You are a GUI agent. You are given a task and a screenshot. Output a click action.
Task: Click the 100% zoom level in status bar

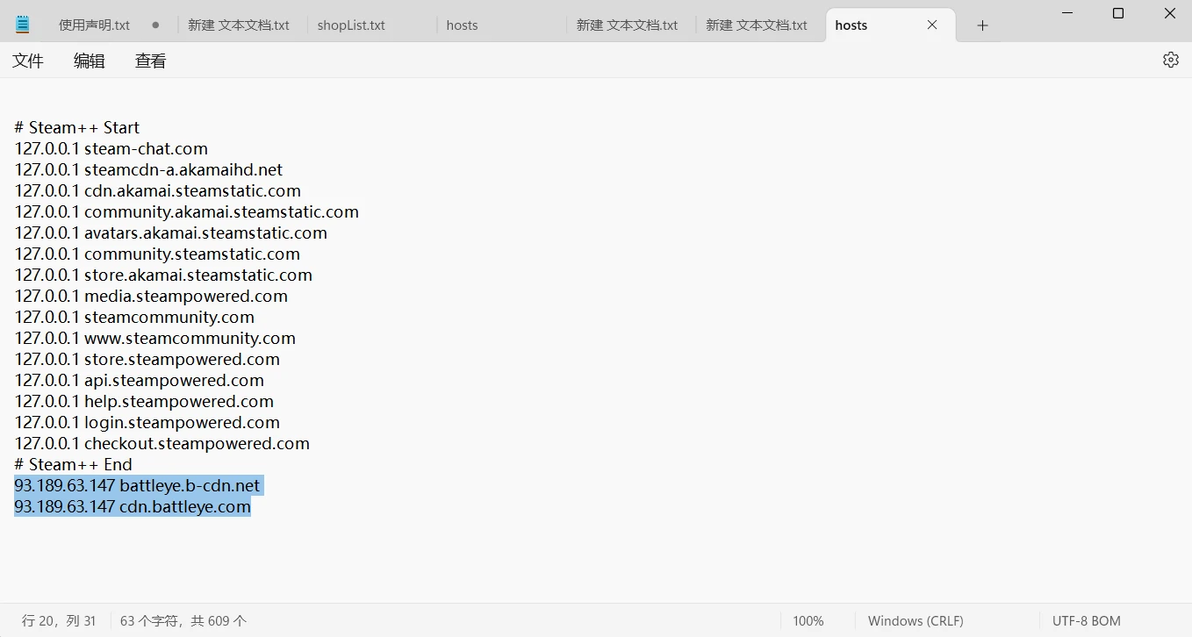[808, 621]
